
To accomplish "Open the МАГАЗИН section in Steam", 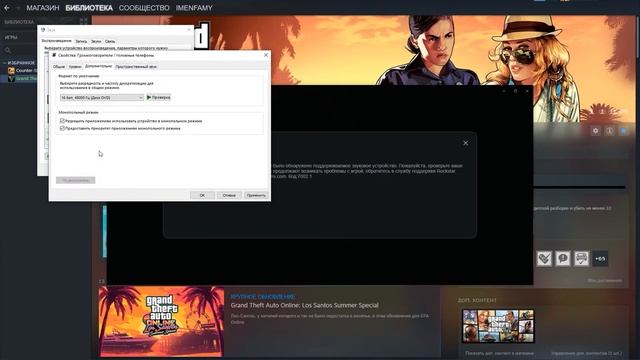I will [43, 8].
